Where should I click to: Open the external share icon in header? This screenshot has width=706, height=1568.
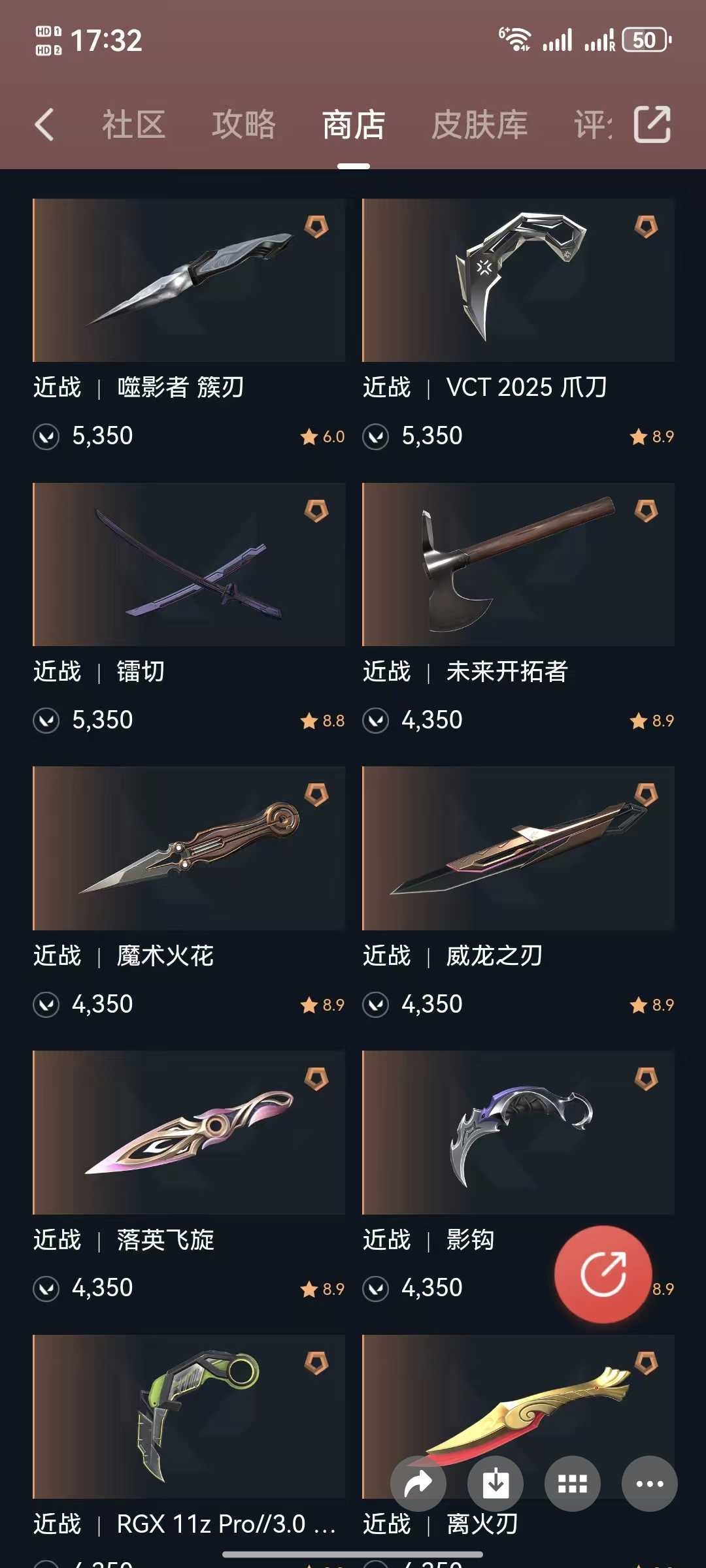point(652,124)
